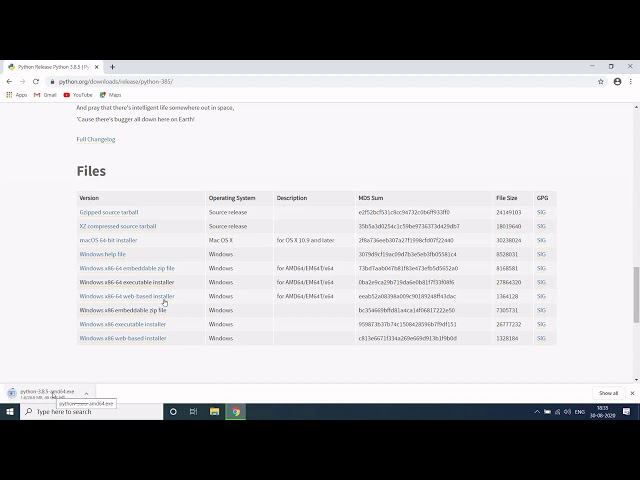Screen dimensions: 640x480
Task: Open the Windows Start menu
Action: pyautogui.click(x=10, y=411)
